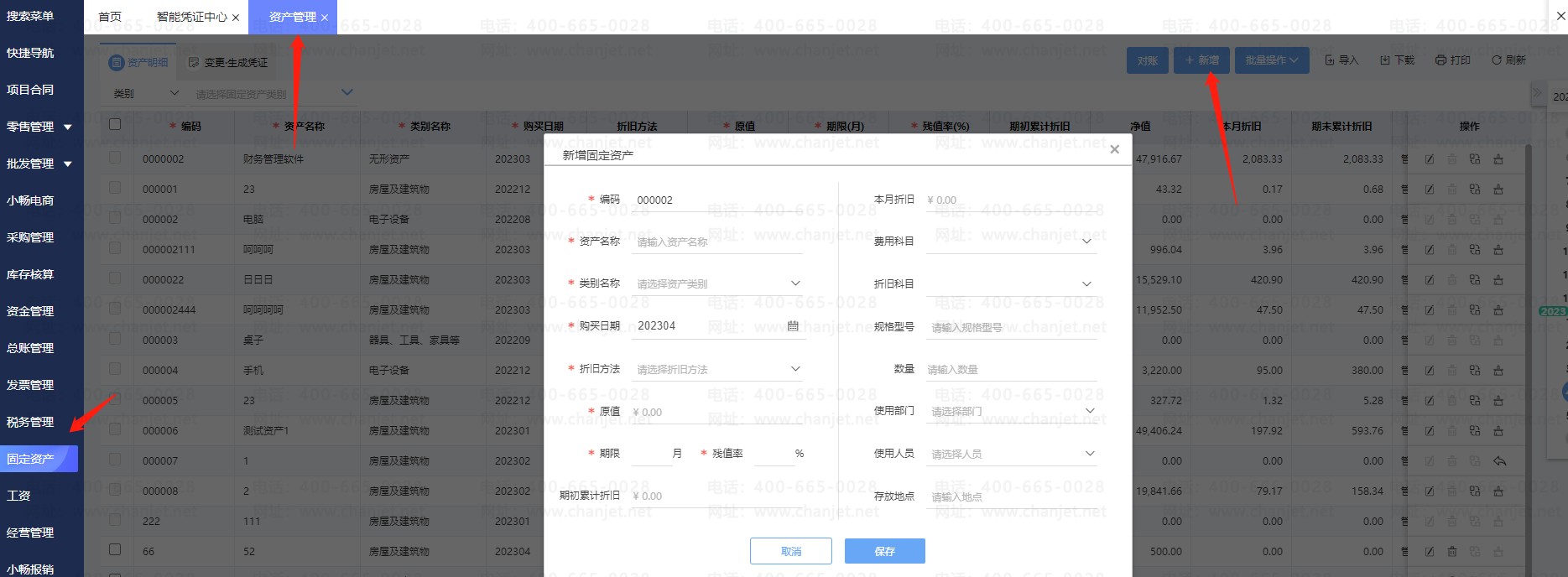Click the edit icon in row 0000022
The width and height of the screenshot is (1568, 577).
1429,280
